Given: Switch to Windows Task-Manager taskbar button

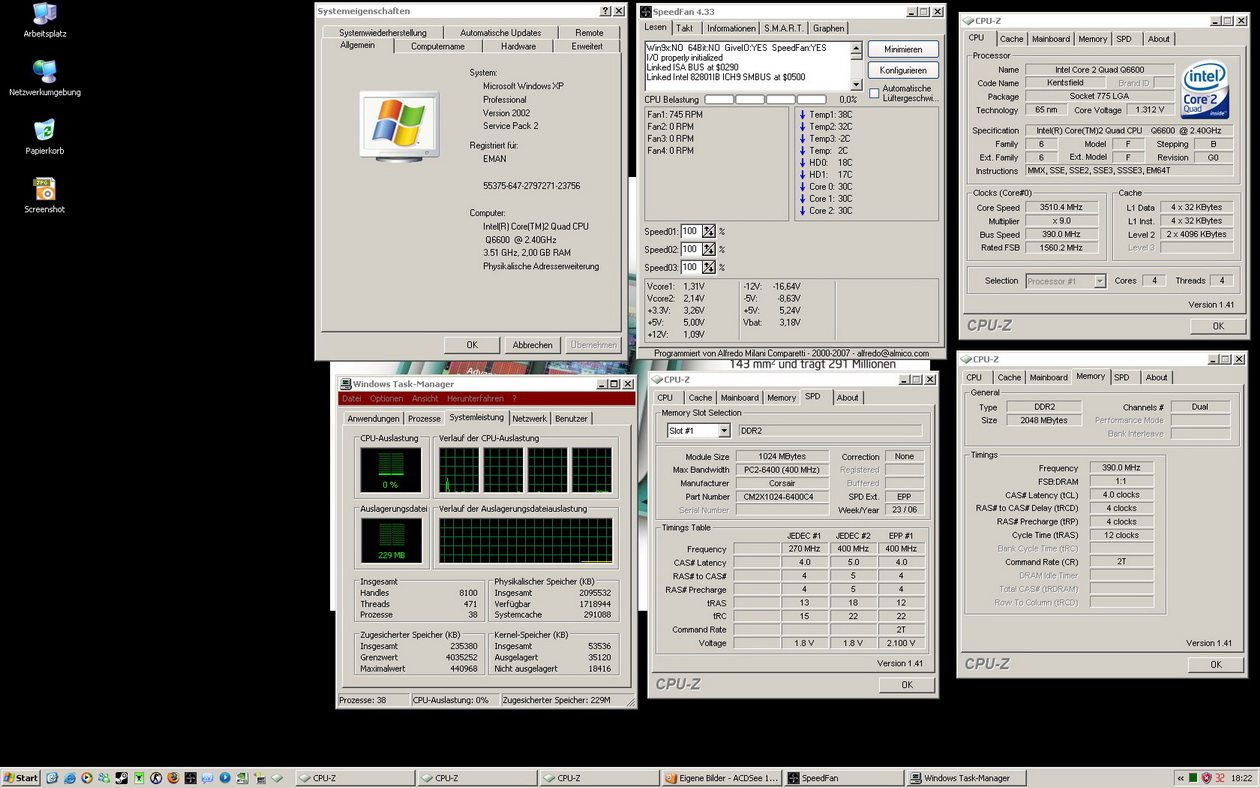Looking at the screenshot, I should [x=966, y=778].
